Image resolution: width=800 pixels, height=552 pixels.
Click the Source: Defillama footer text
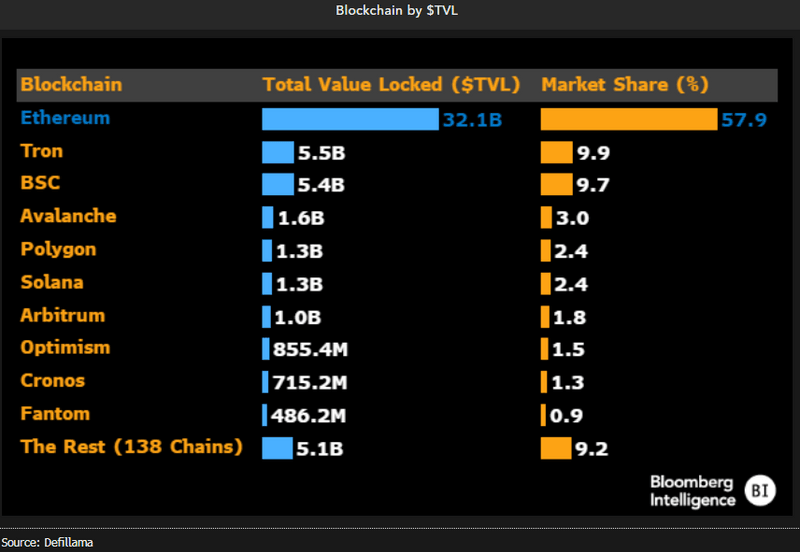point(47,542)
